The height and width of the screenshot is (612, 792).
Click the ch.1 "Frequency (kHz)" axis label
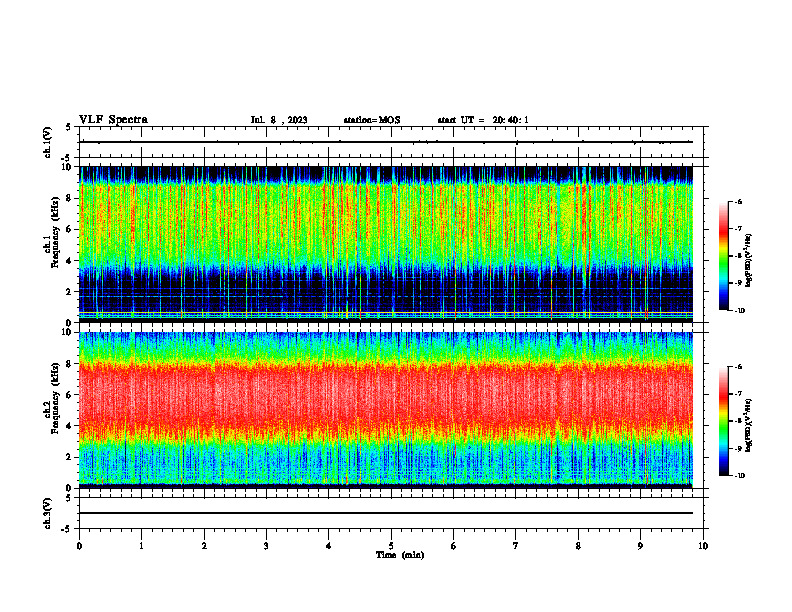pyautogui.click(x=55, y=232)
